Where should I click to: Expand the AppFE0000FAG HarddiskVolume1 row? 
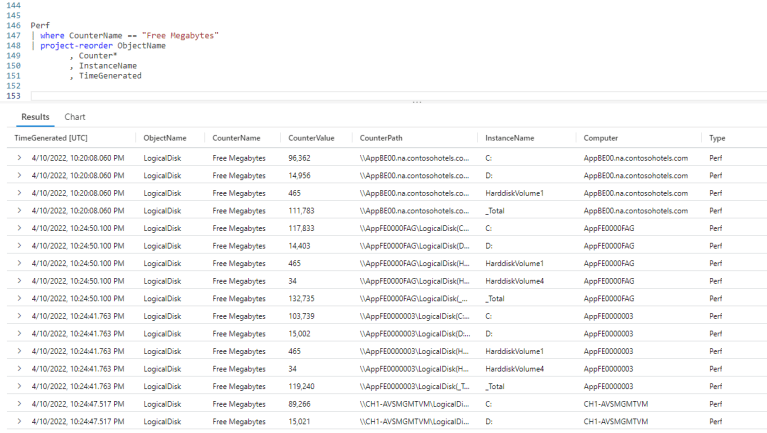point(19,263)
